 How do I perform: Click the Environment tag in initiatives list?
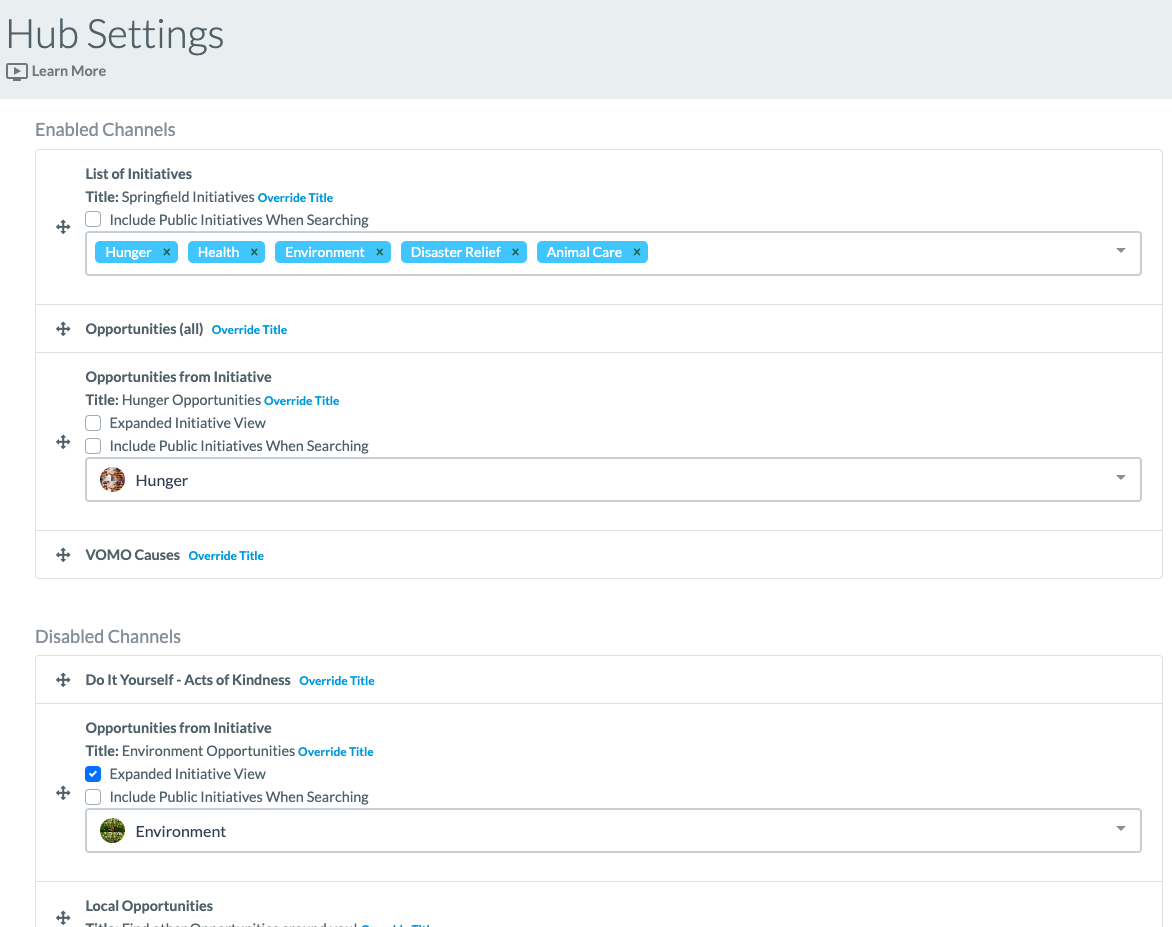[x=324, y=252]
